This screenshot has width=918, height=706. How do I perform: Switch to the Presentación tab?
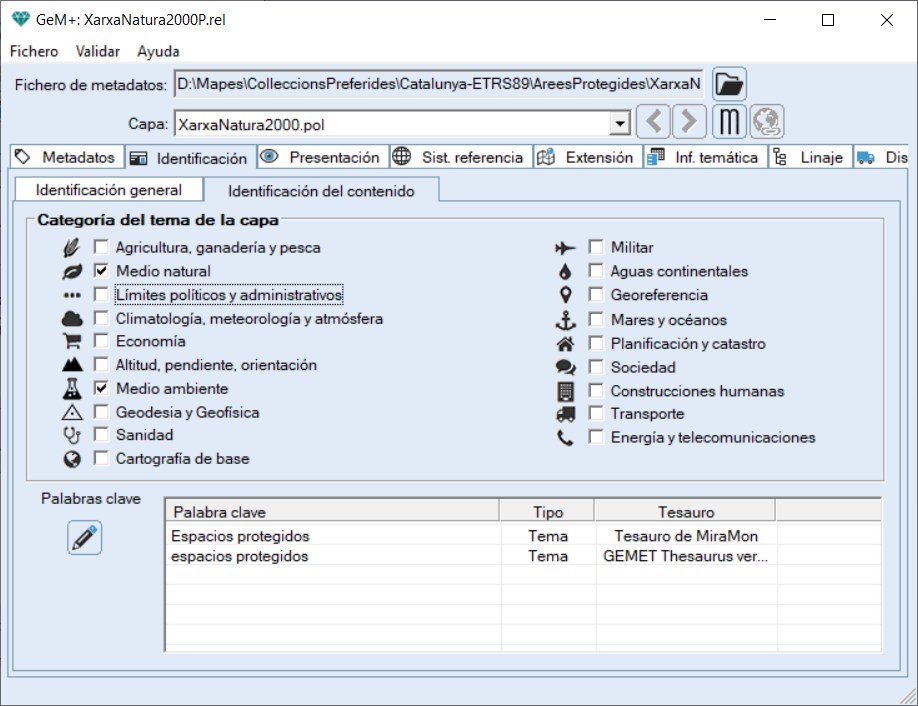[322, 157]
